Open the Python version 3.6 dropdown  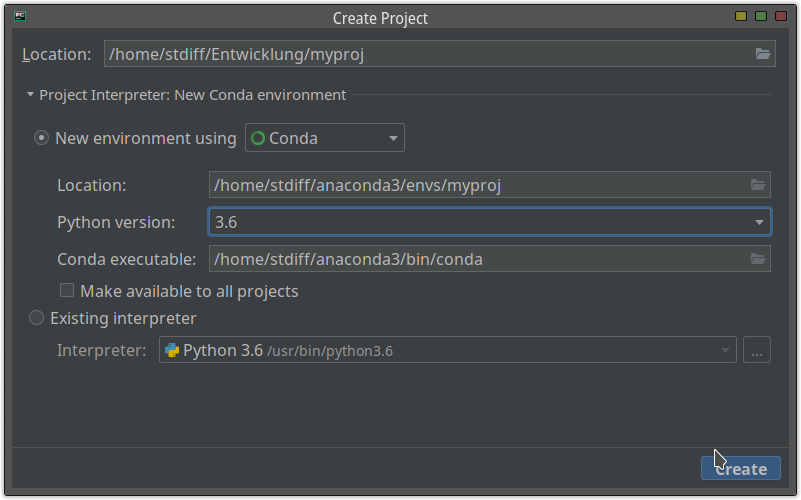489,222
